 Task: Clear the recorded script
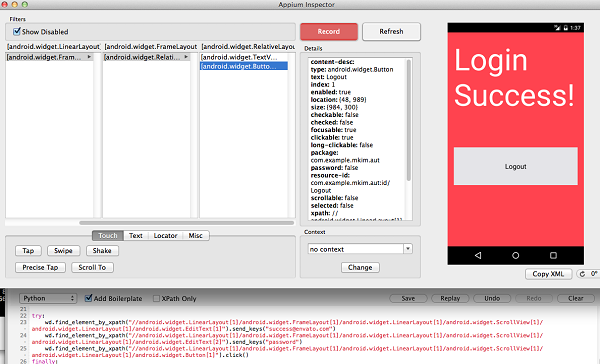(x=576, y=298)
